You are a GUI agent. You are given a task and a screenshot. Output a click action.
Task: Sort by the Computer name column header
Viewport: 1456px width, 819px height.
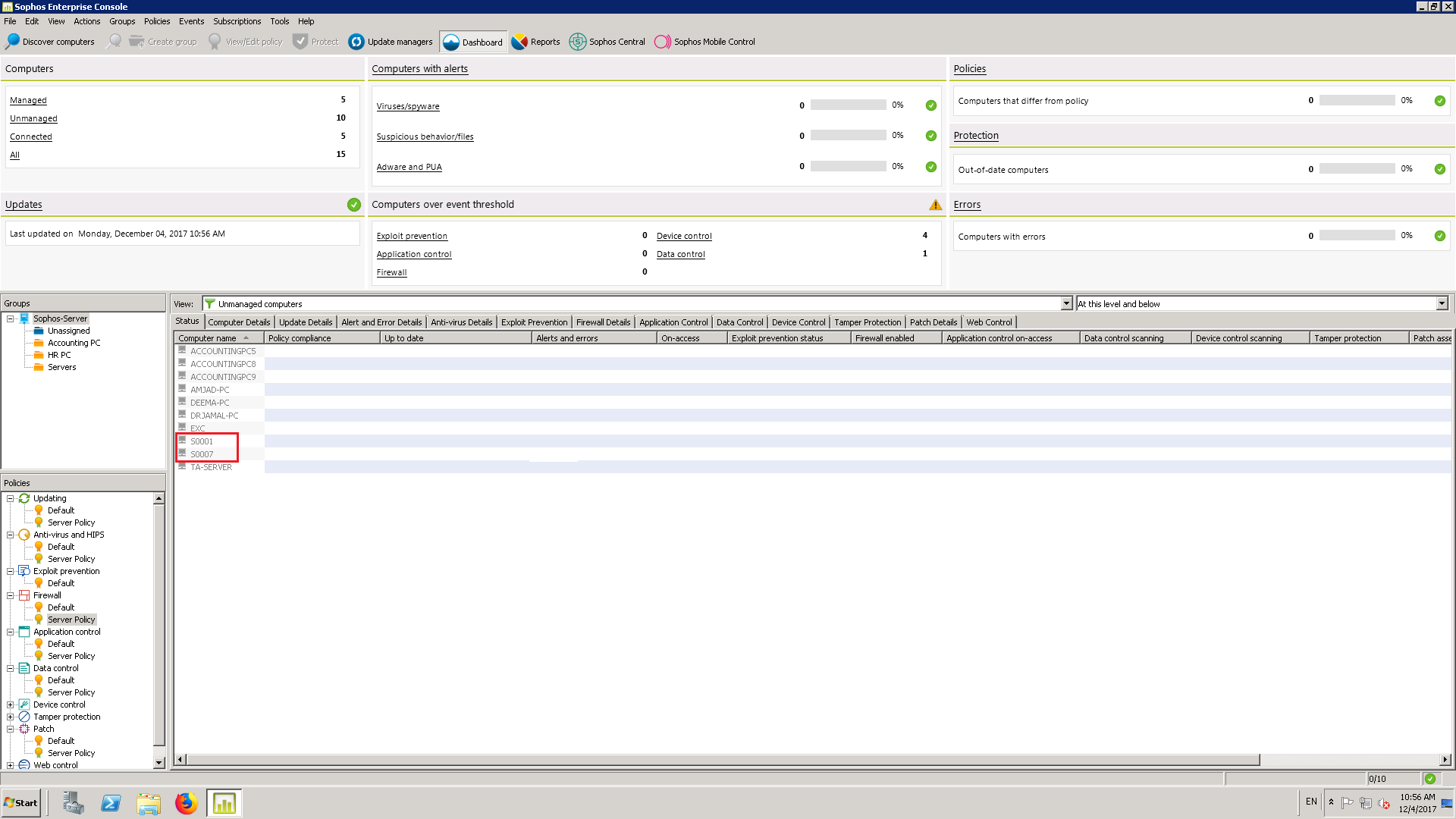pyautogui.click(x=218, y=338)
